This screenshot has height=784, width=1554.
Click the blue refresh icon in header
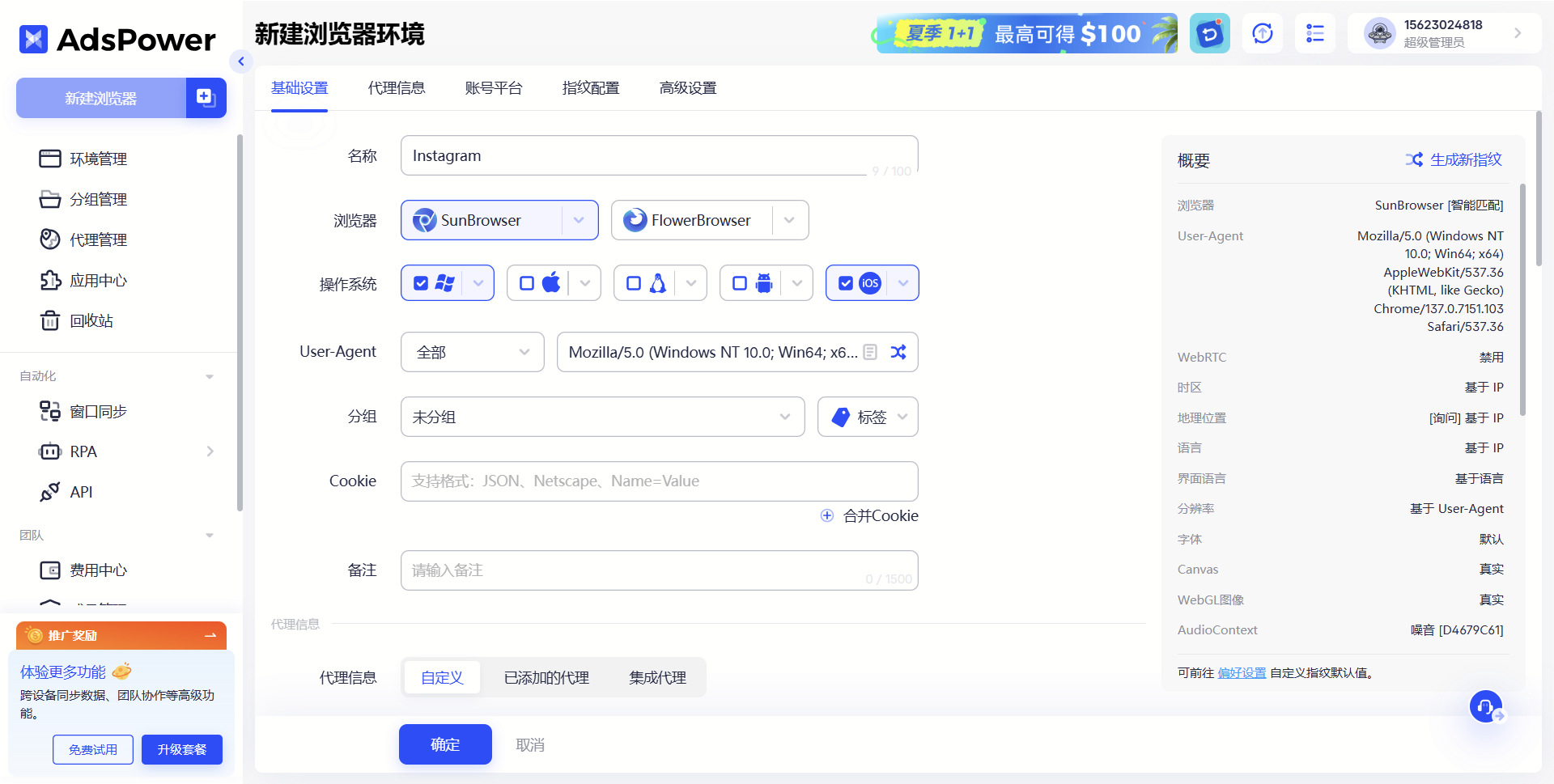pyautogui.click(x=1209, y=33)
